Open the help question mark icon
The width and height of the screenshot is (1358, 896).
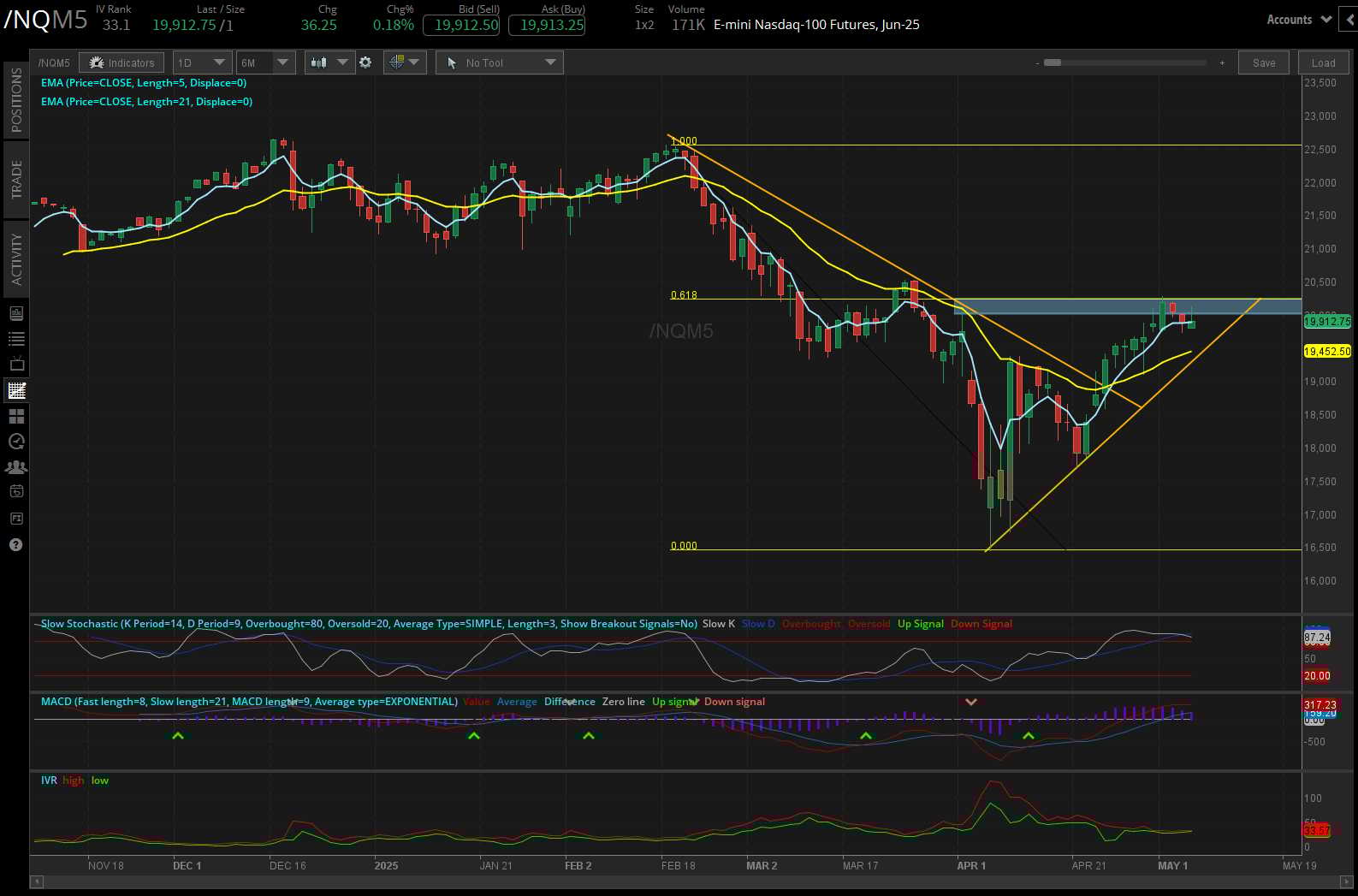pyautogui.click(x=15, y=544)
